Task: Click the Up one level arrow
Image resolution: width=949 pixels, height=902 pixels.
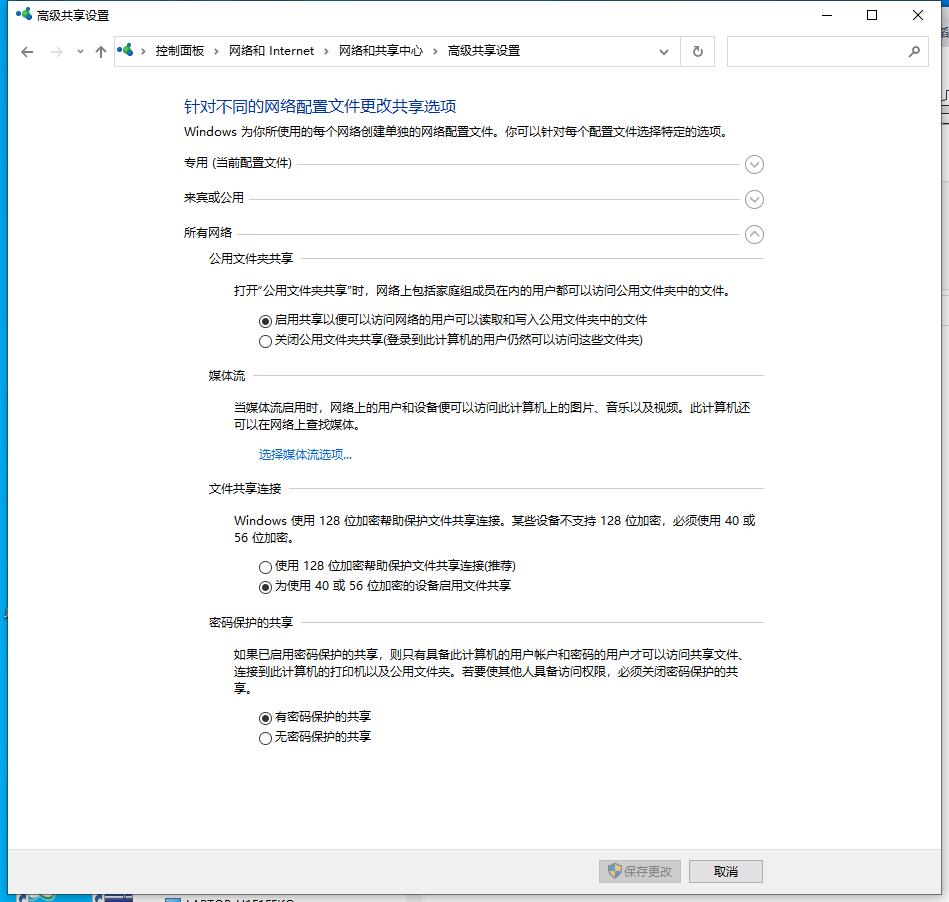Action: (101, 51)
